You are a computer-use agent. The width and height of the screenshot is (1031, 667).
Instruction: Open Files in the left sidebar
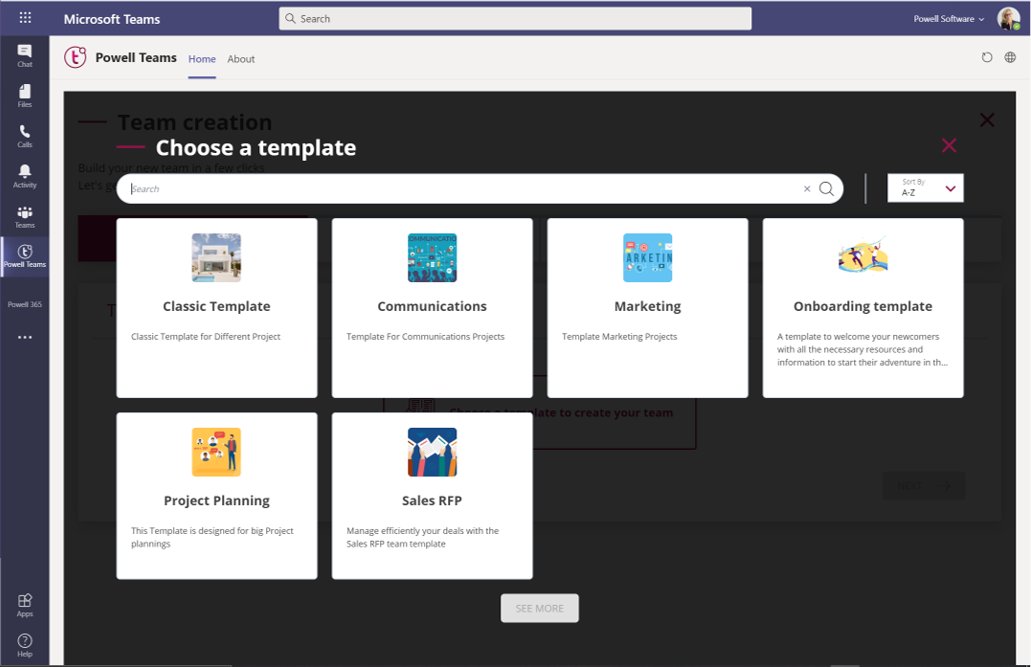(24, 96)
